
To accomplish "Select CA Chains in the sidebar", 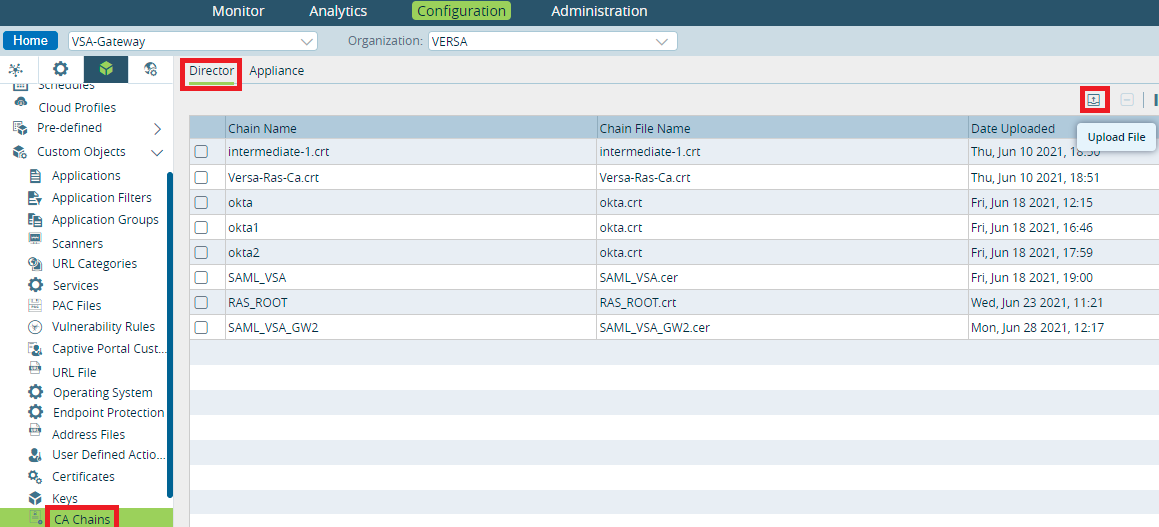I will 82,519.
